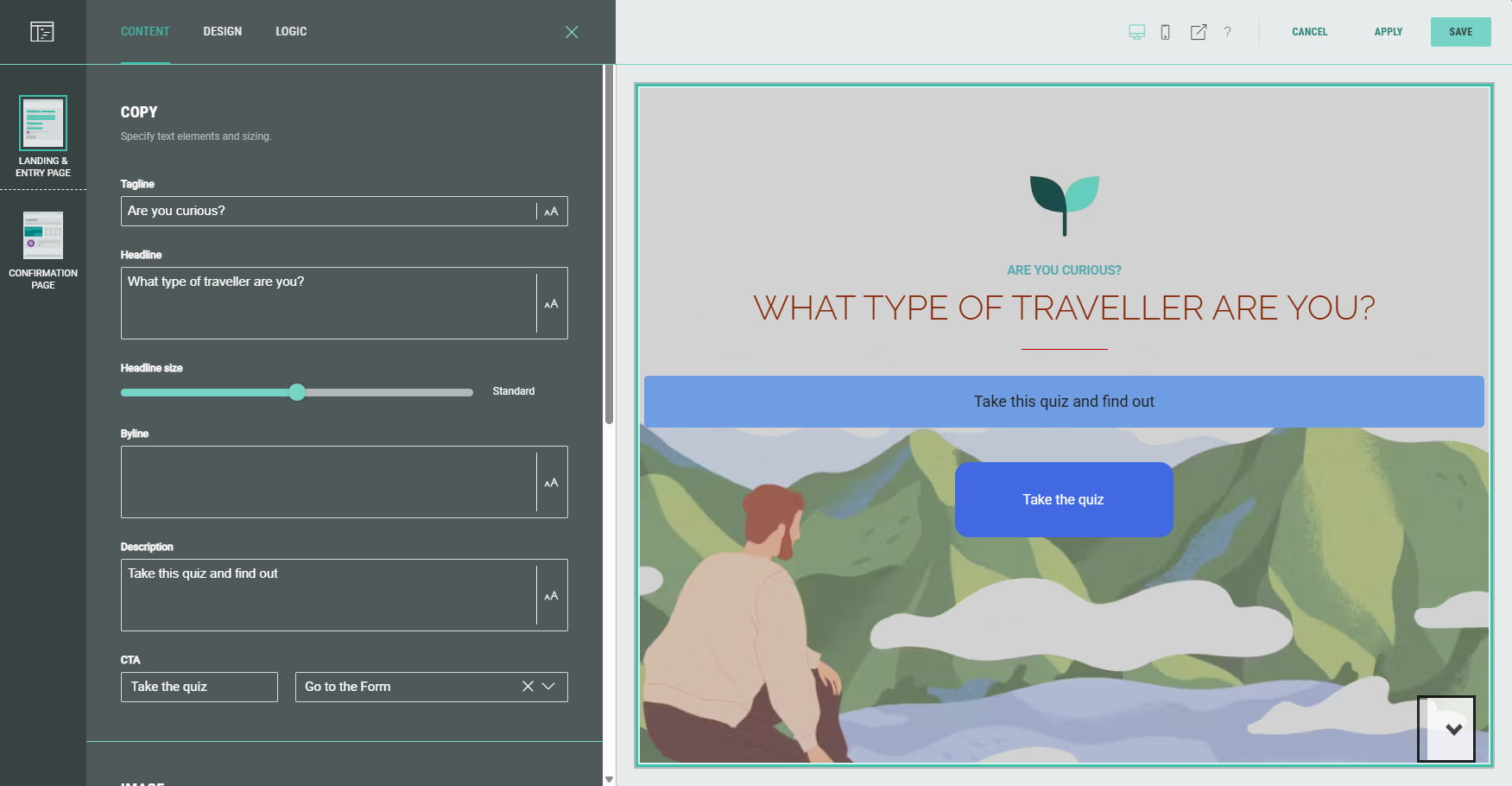Open text size options for Headline
The width and height of the screenshot is (1512, 786).
pyautogui.click(x=551, y=304)
